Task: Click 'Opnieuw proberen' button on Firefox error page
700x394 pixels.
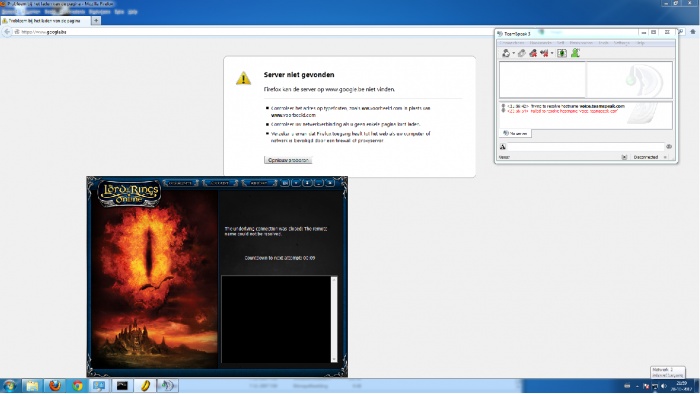Action: pyautogui.click(x=288, y=160)
